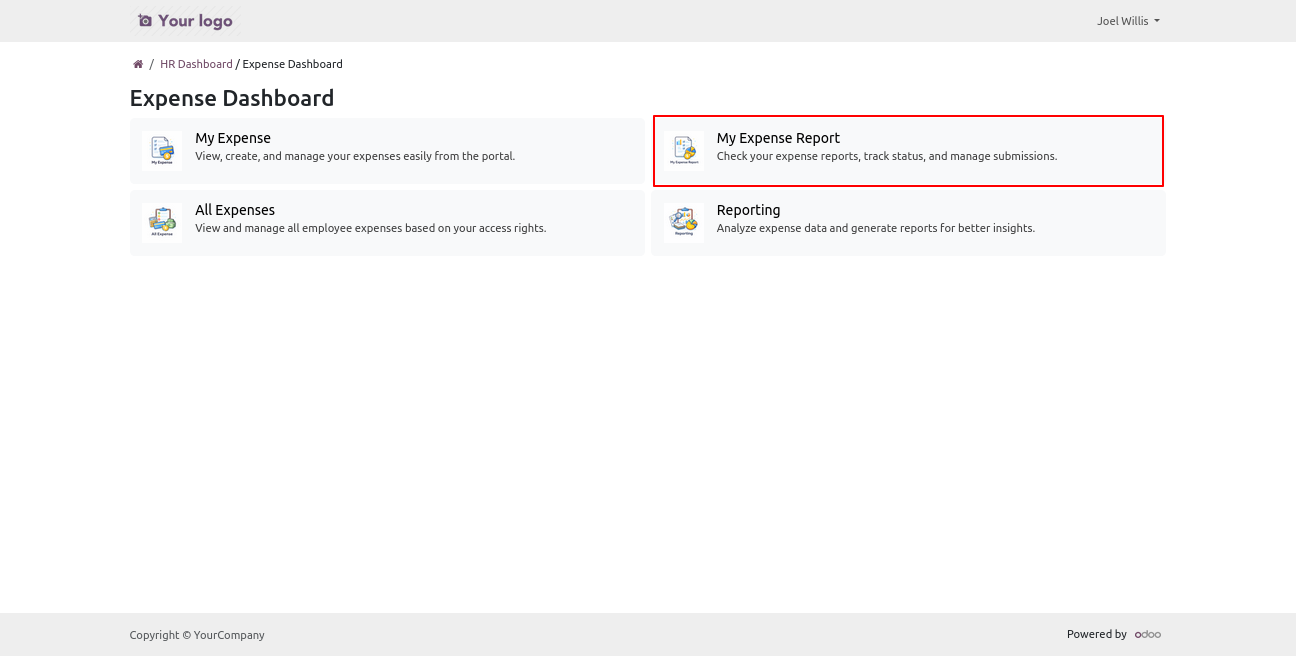The image size is (1296, 656).
Task: Open the Reporting title
Action: (748, 210)
